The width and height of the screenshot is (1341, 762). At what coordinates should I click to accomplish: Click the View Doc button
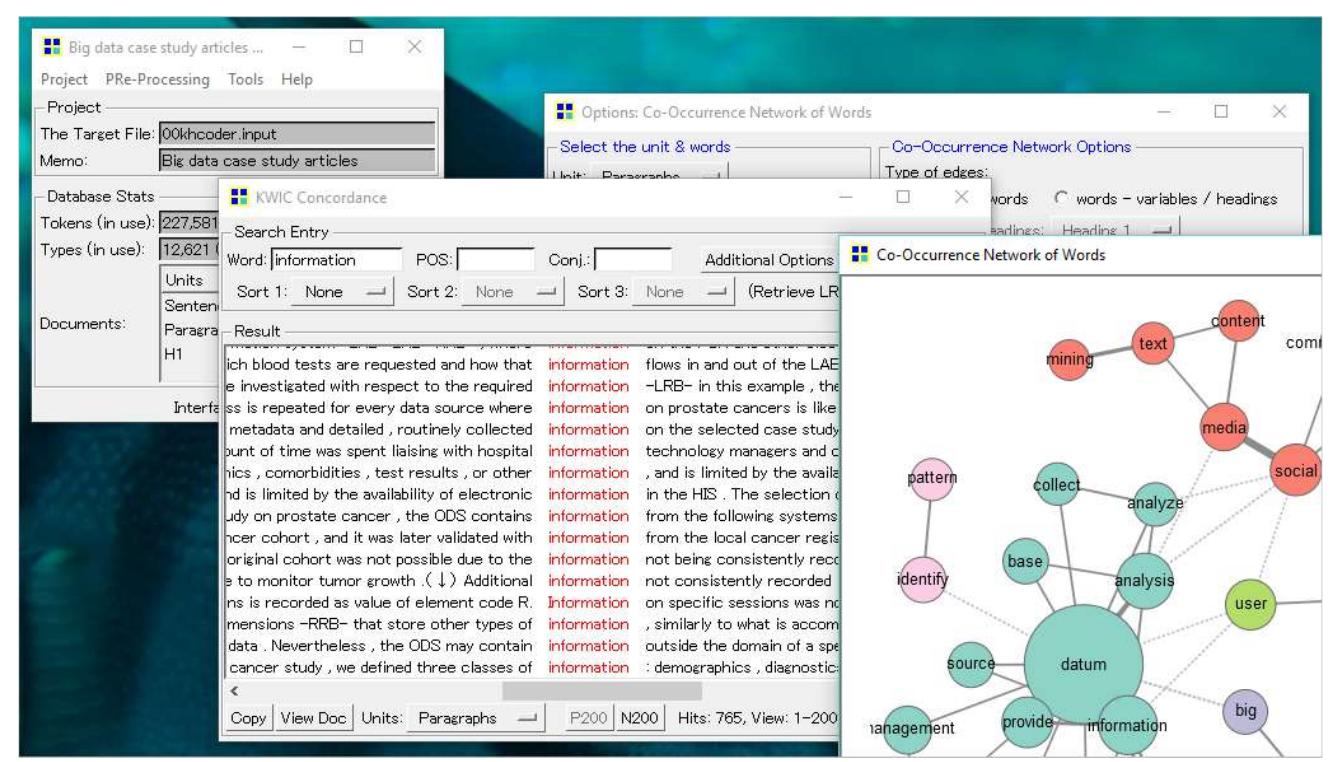click(314, 718)
